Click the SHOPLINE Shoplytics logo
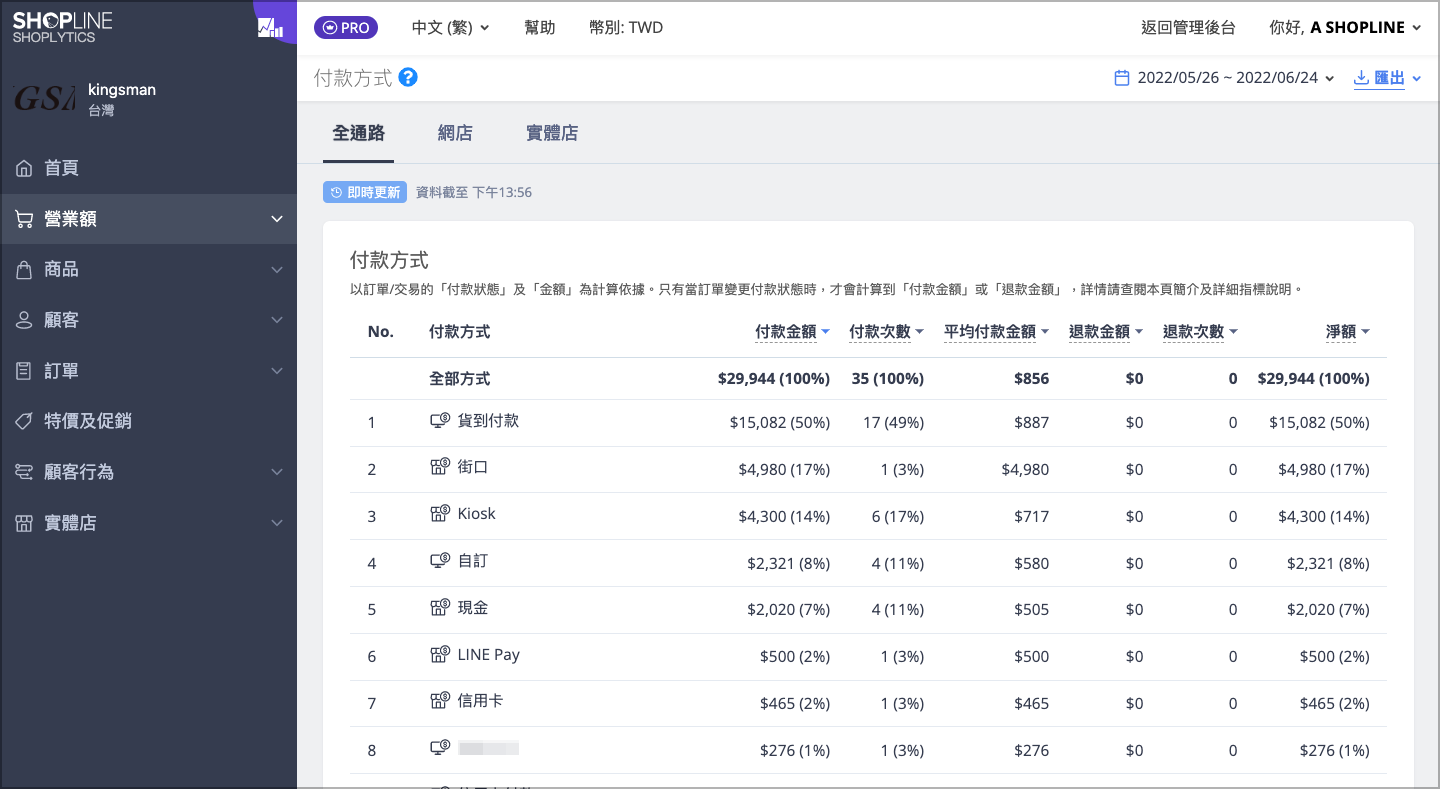Viewport: 1440px width, 789px height. (62, 27)
